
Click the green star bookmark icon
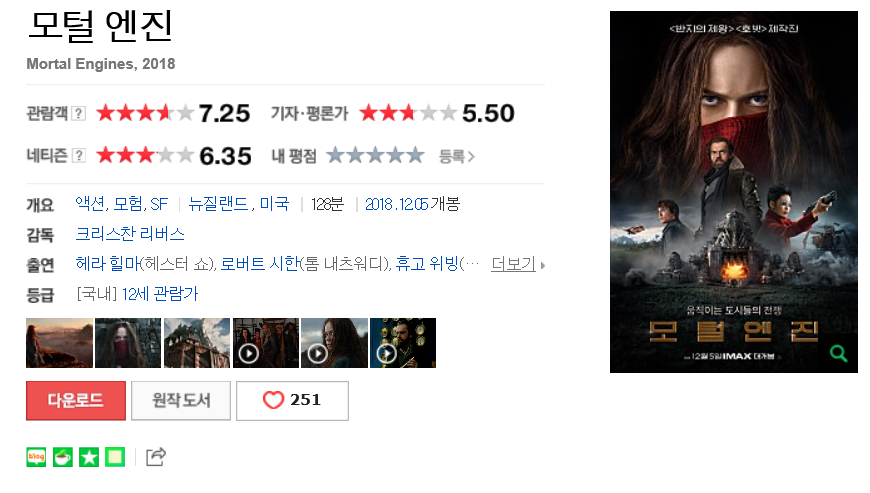(89, 457)
